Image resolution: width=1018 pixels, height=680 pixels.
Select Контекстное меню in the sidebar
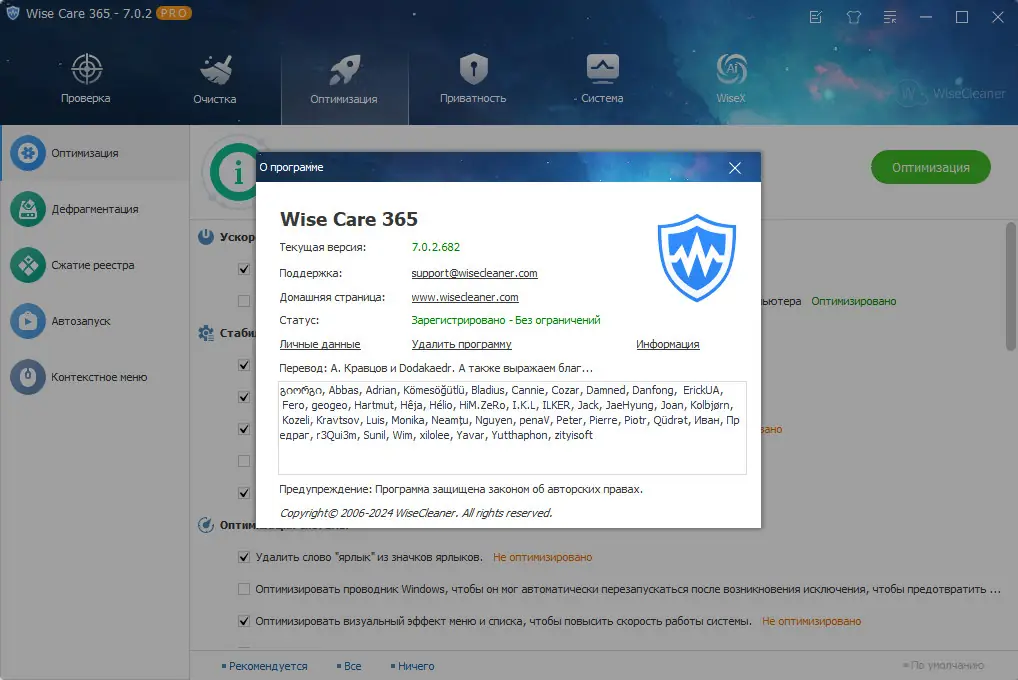[x=95, y=377]
